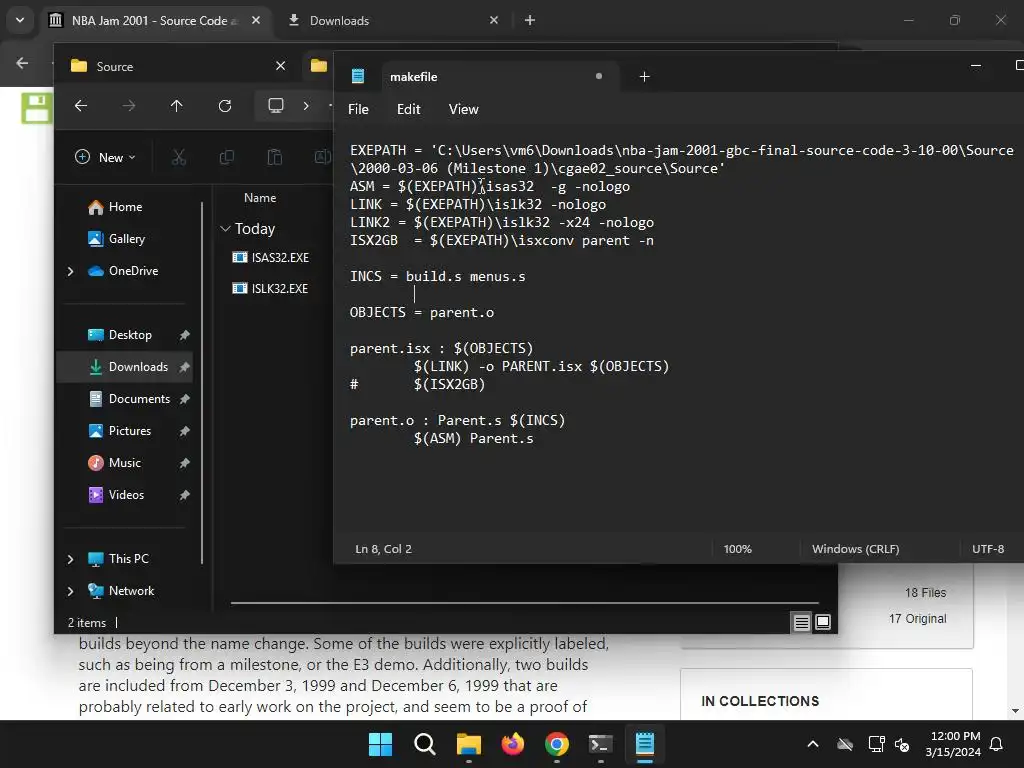This screenshot has width=1024, height=768.
Task: Show hidden system tray icons
Action: 813,744
